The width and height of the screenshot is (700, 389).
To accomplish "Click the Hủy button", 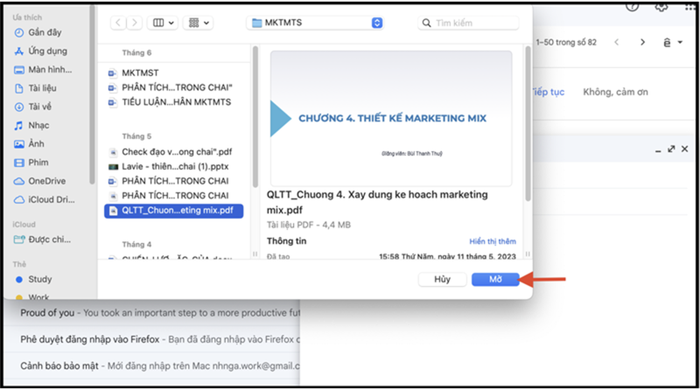I will point(442,280).
